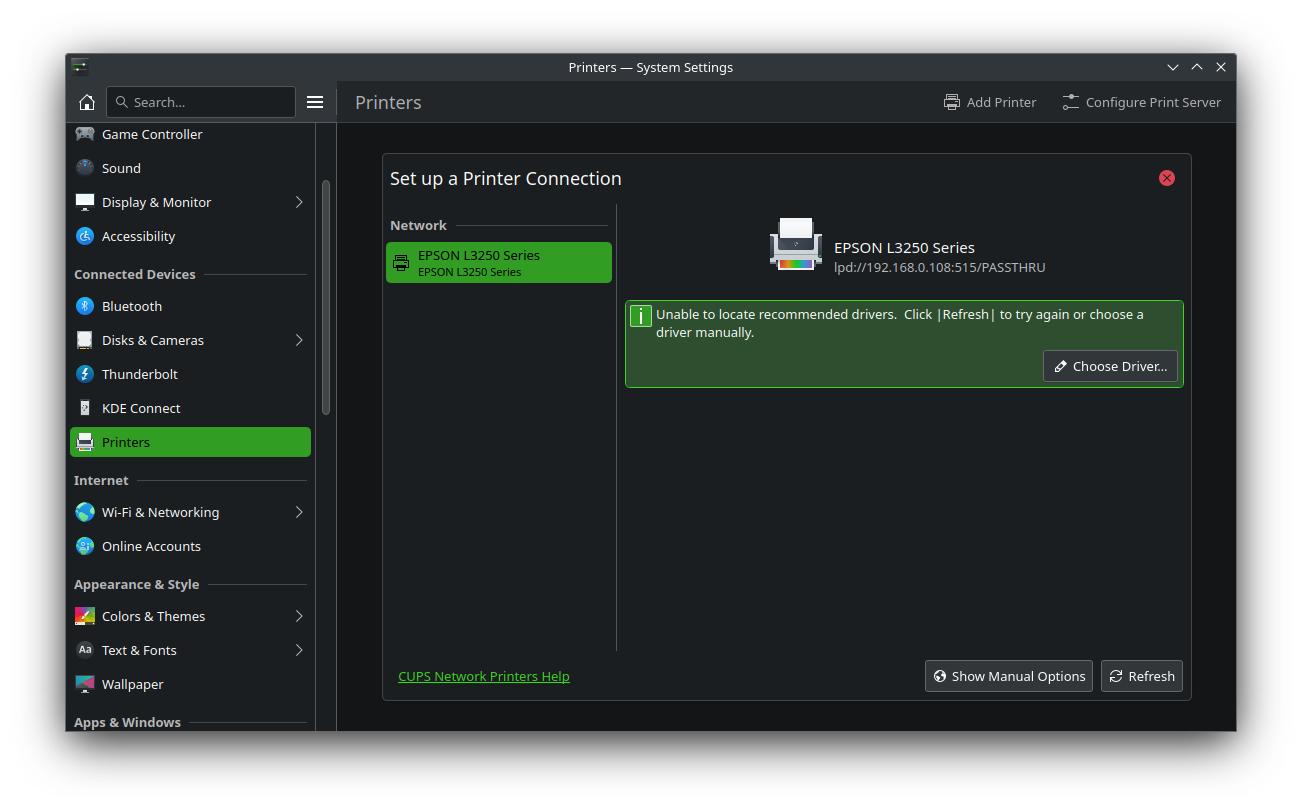Click Show Manual Options button

point(1009,676)
